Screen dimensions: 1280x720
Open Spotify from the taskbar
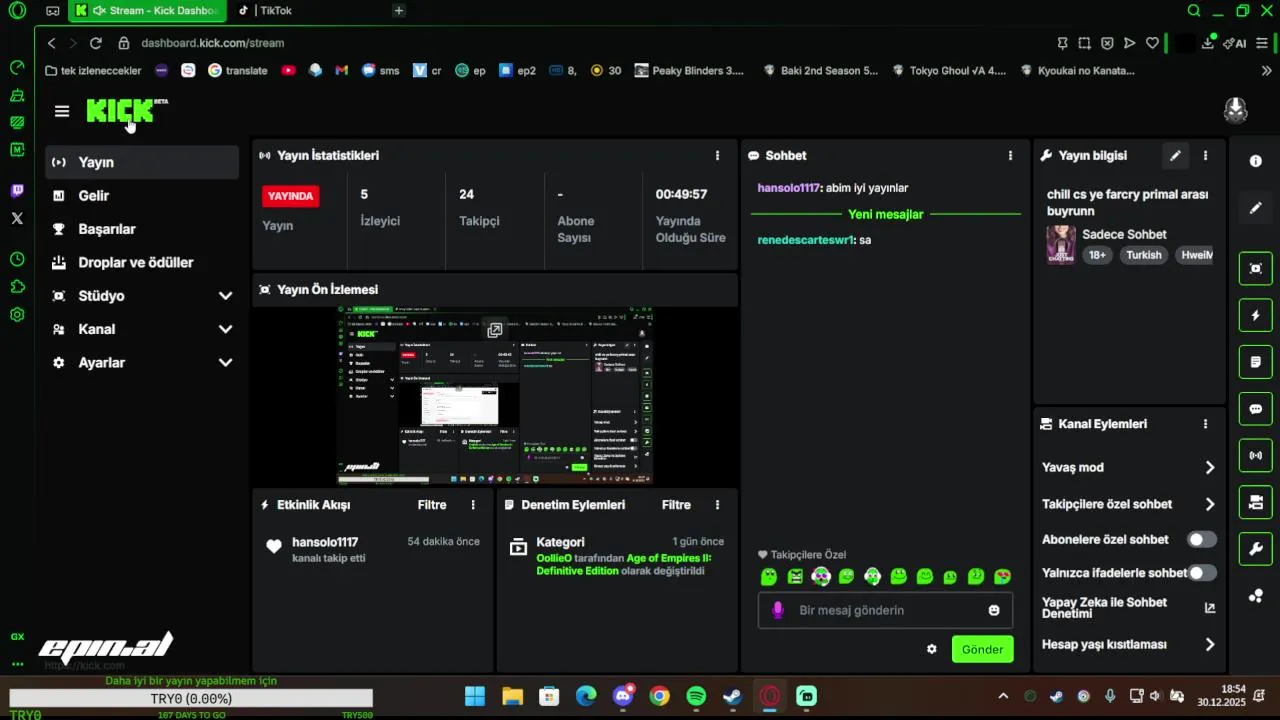pyautogui.click(x=697, y=696)
